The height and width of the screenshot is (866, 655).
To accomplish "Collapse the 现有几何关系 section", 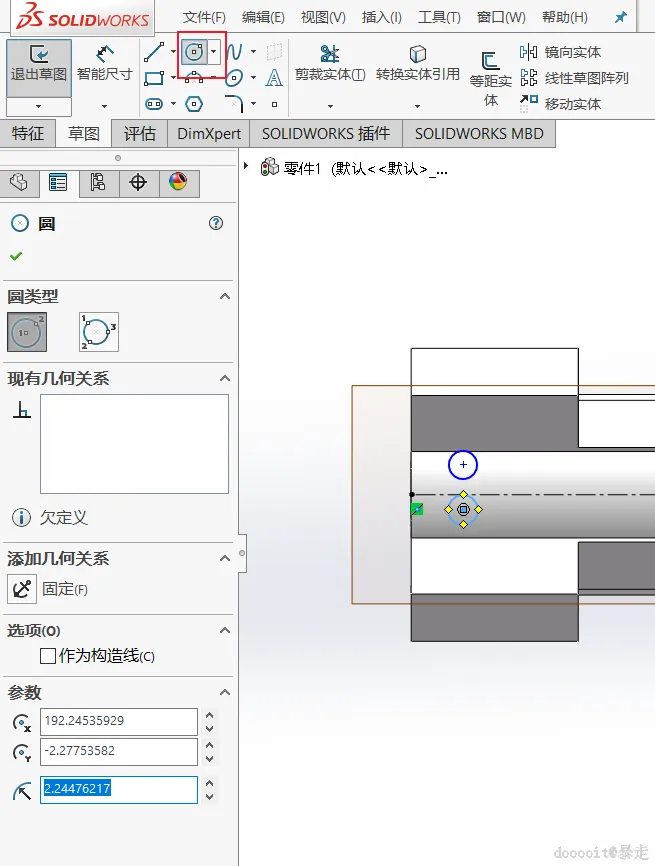I will coord(225,378).
